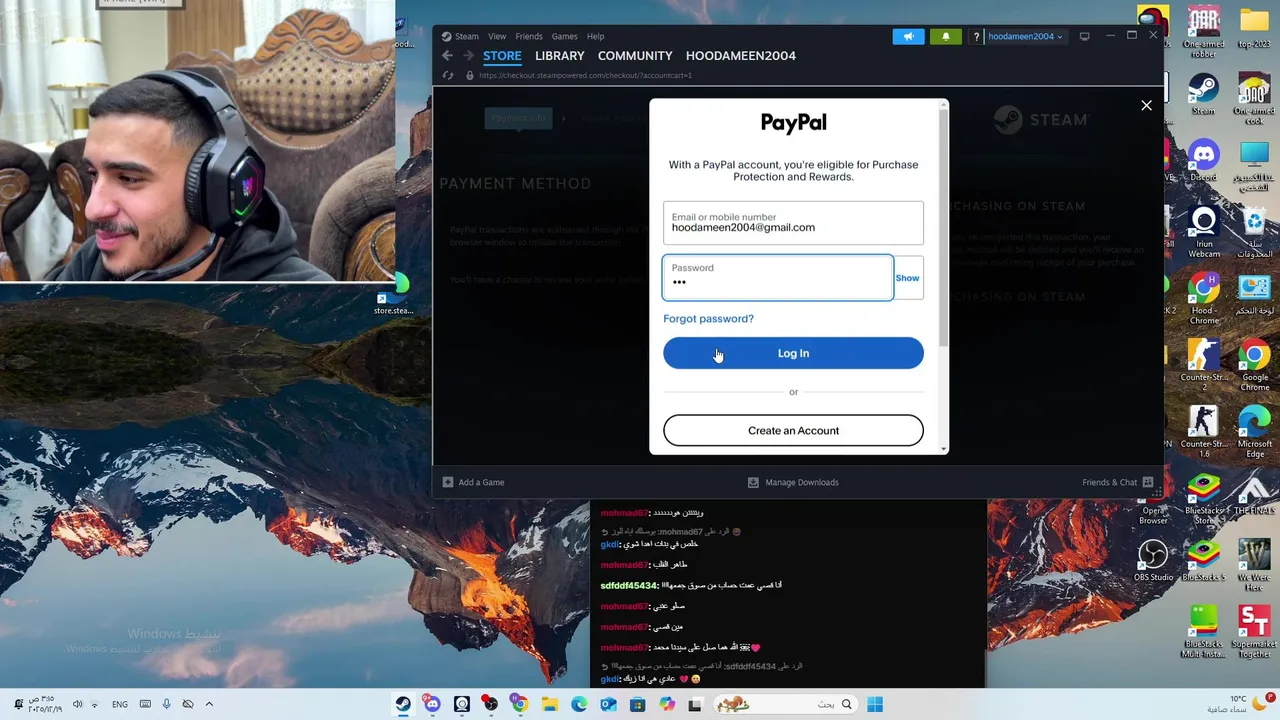
Task: Open the Help menu in Steam
Action: [x=595, y=36]
